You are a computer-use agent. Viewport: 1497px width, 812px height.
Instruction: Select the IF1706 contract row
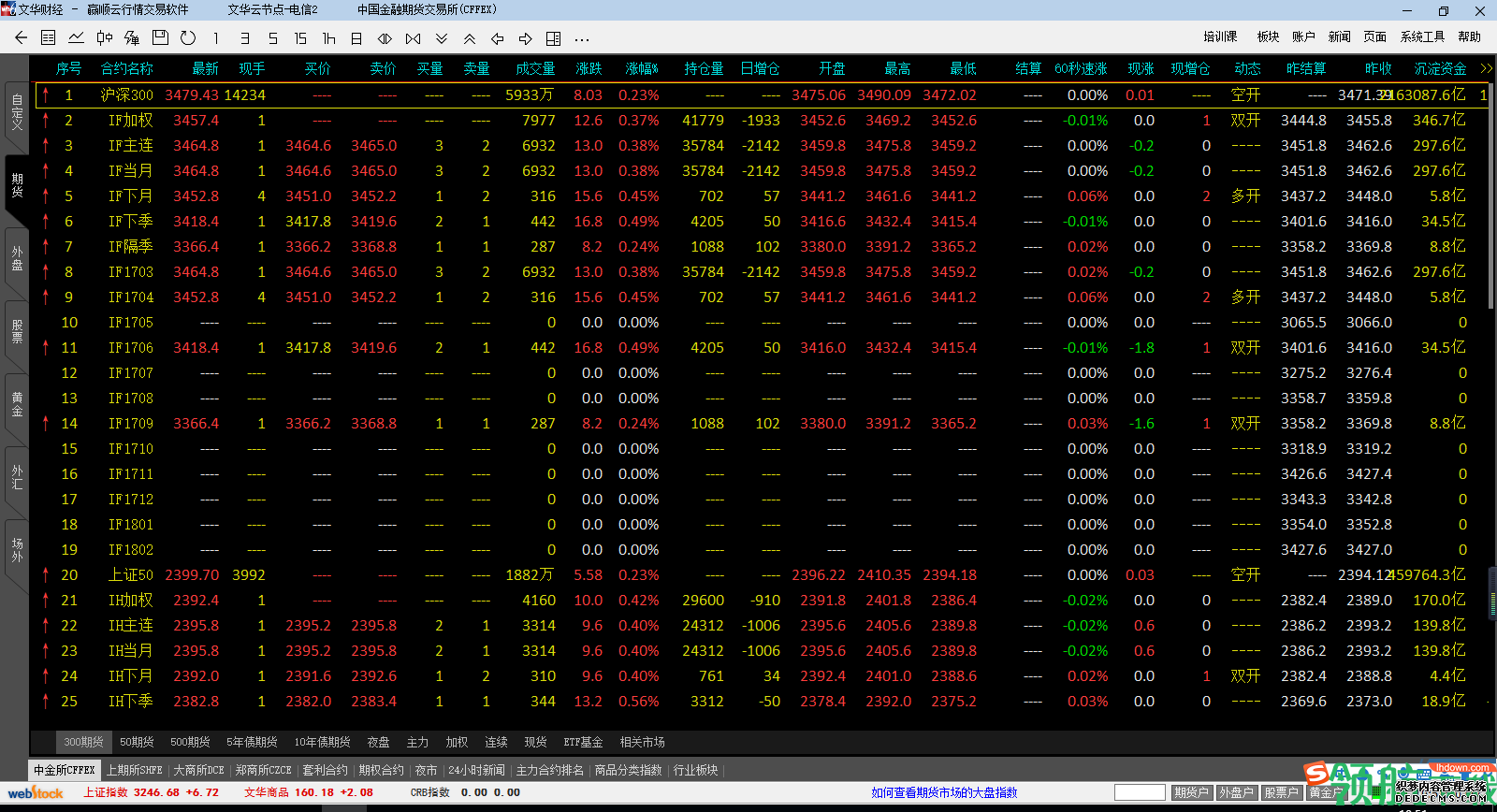[763, 347]
